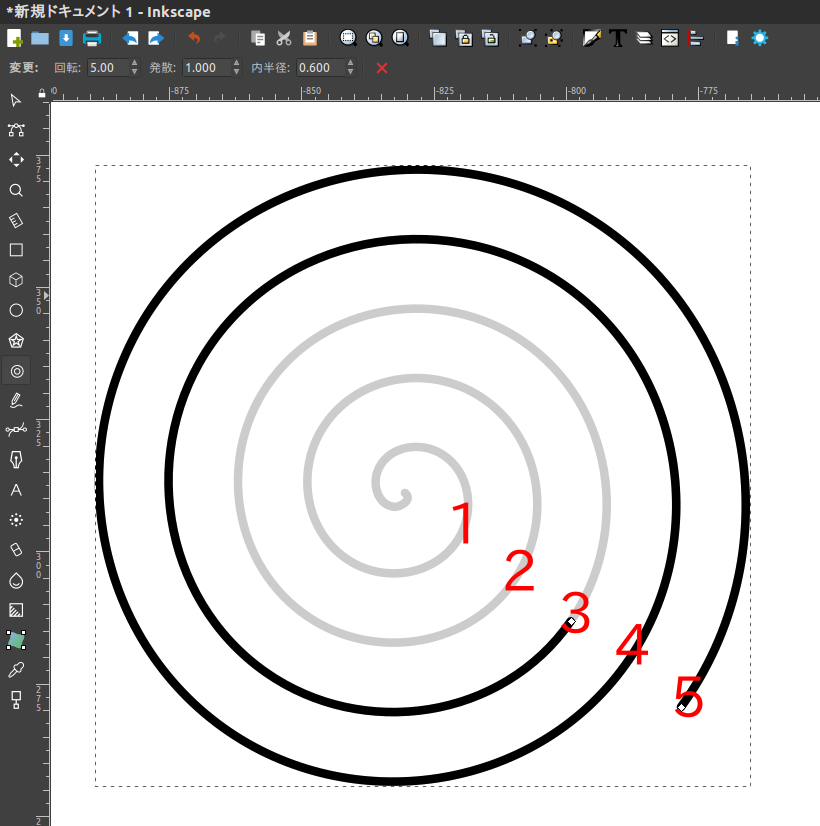
Task: Click the 内半径 field showing 0.600
Action: [x=321, y=67]
